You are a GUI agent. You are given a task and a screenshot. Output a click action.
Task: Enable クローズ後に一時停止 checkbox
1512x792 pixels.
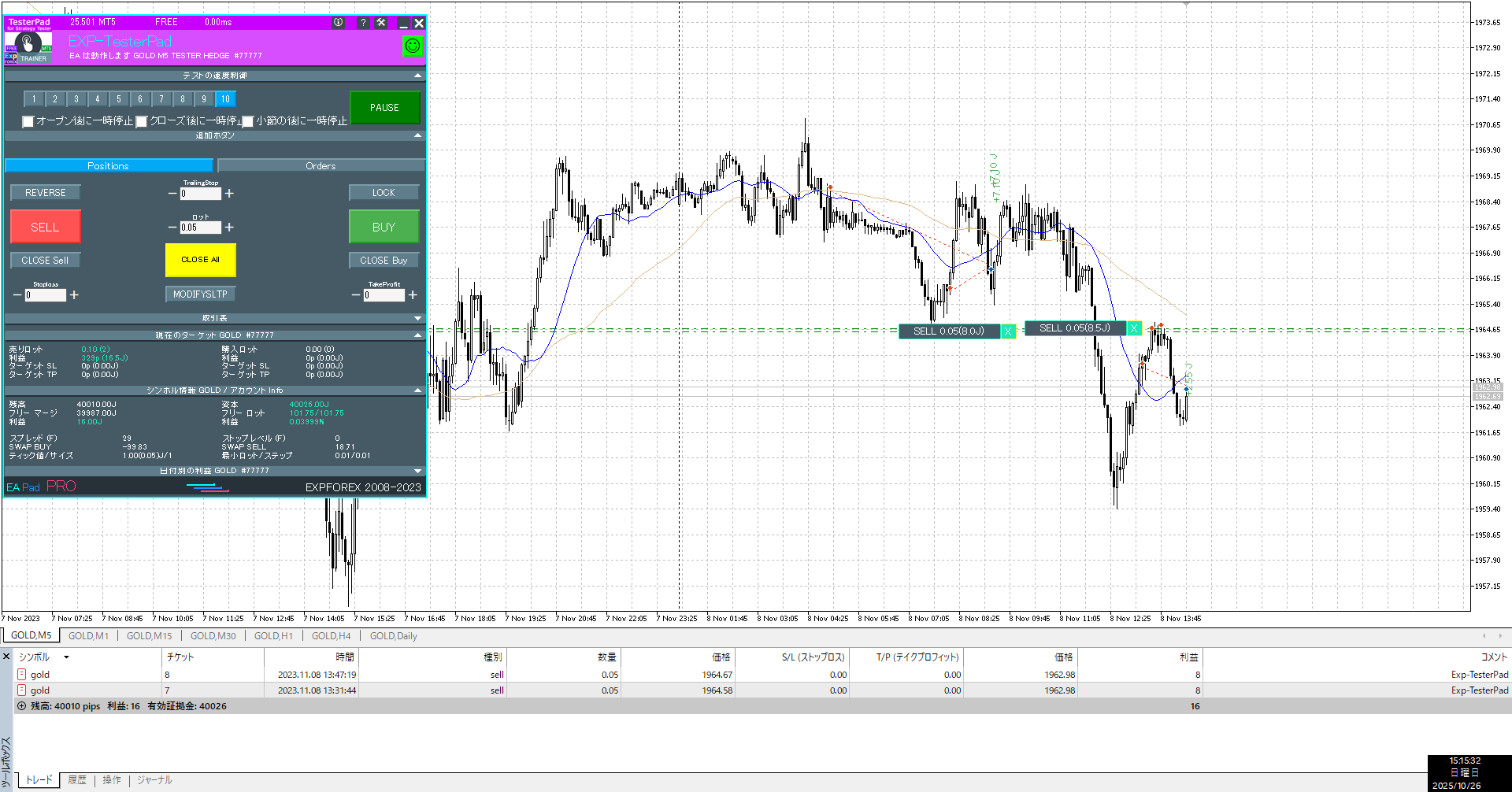[x=142, y=121]
